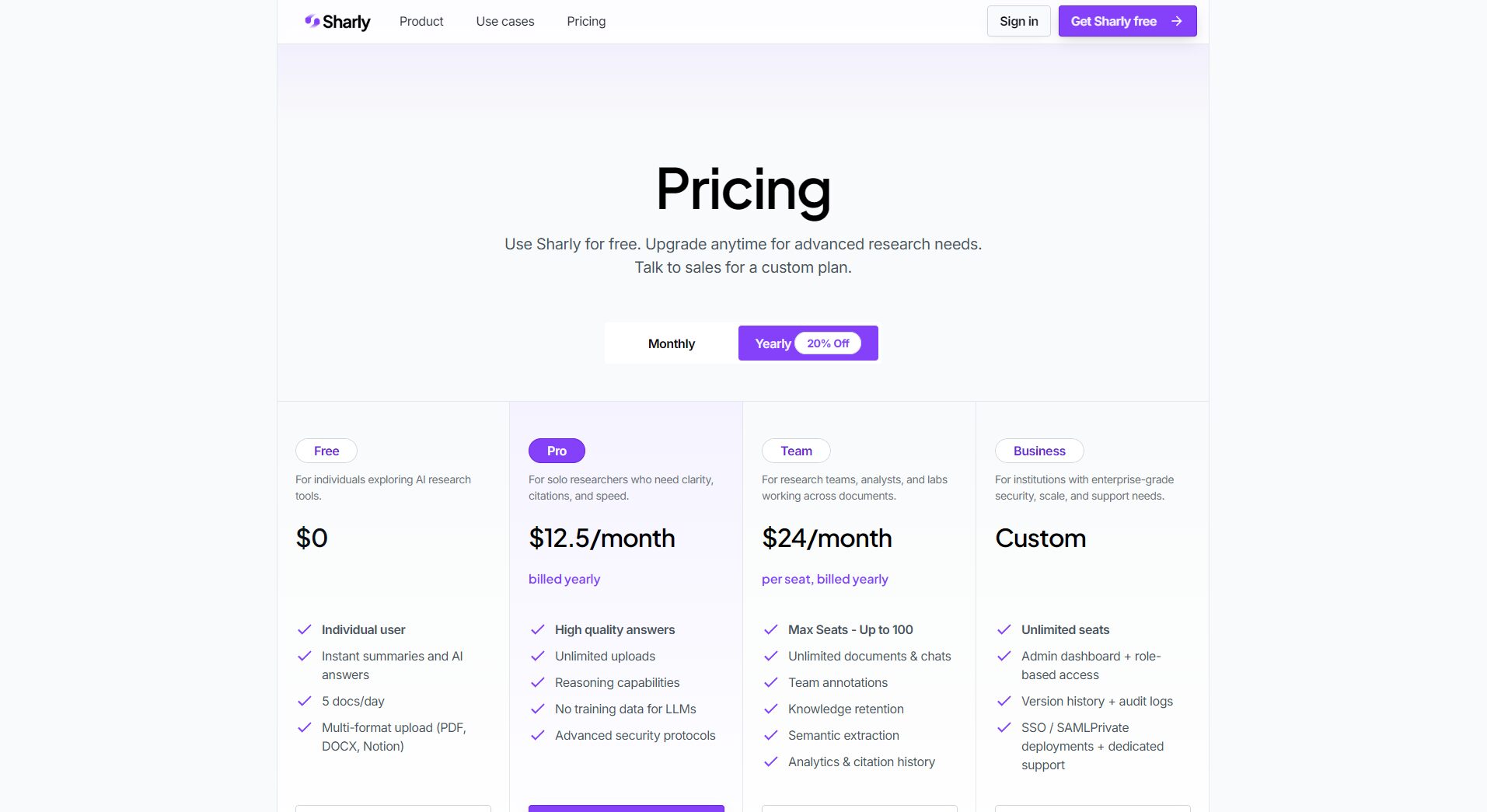Screen dimensions: 1487x812
Task: Click the checkmark beside 5 docs/day
Action: [x=305, y=701]
